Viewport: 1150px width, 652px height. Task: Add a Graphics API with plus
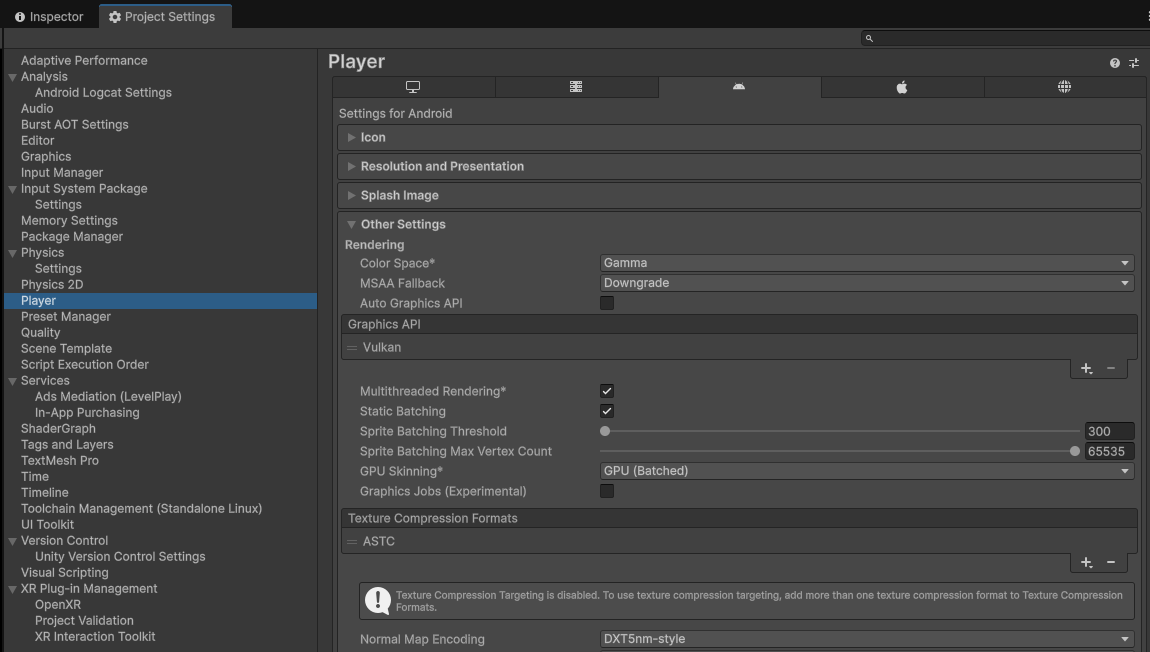click(x=1087, y=368)
